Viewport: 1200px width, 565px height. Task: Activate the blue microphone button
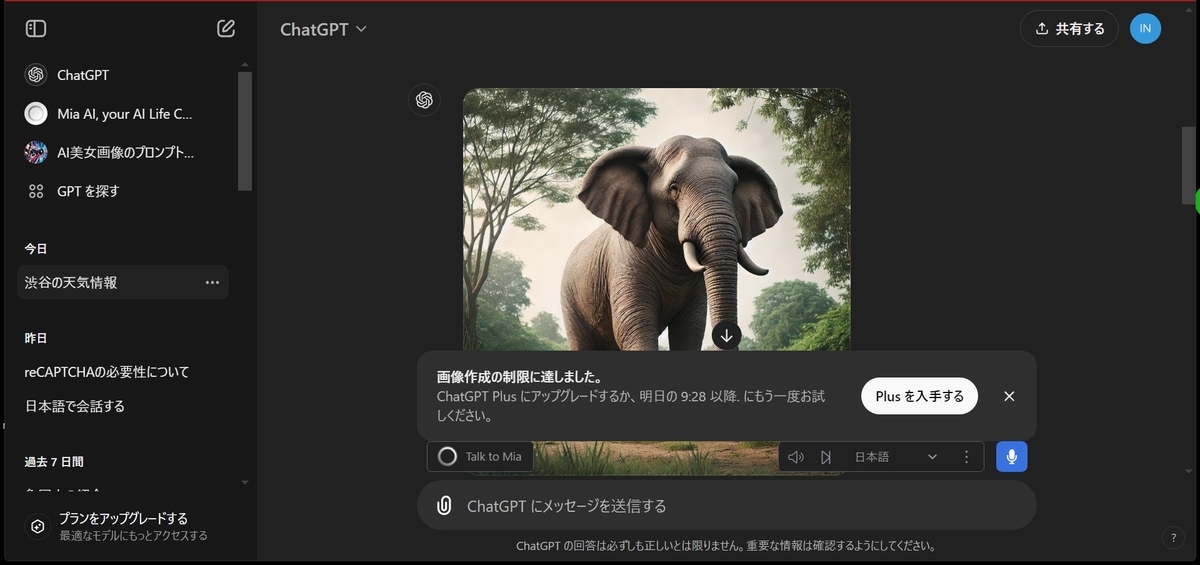[x=1012, y=457]
